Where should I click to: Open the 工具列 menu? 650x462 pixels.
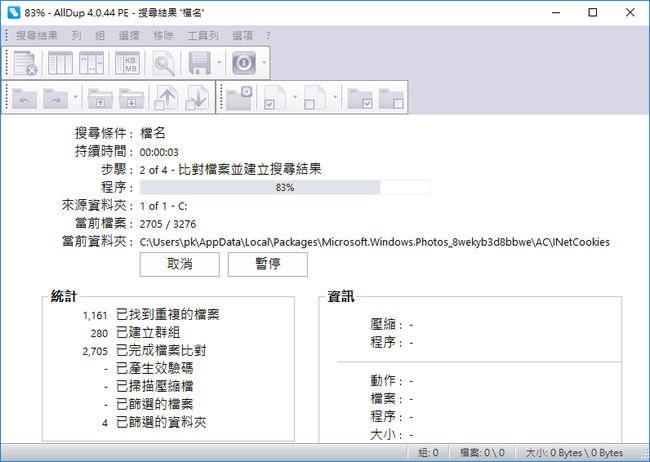[x=203, y=36]
